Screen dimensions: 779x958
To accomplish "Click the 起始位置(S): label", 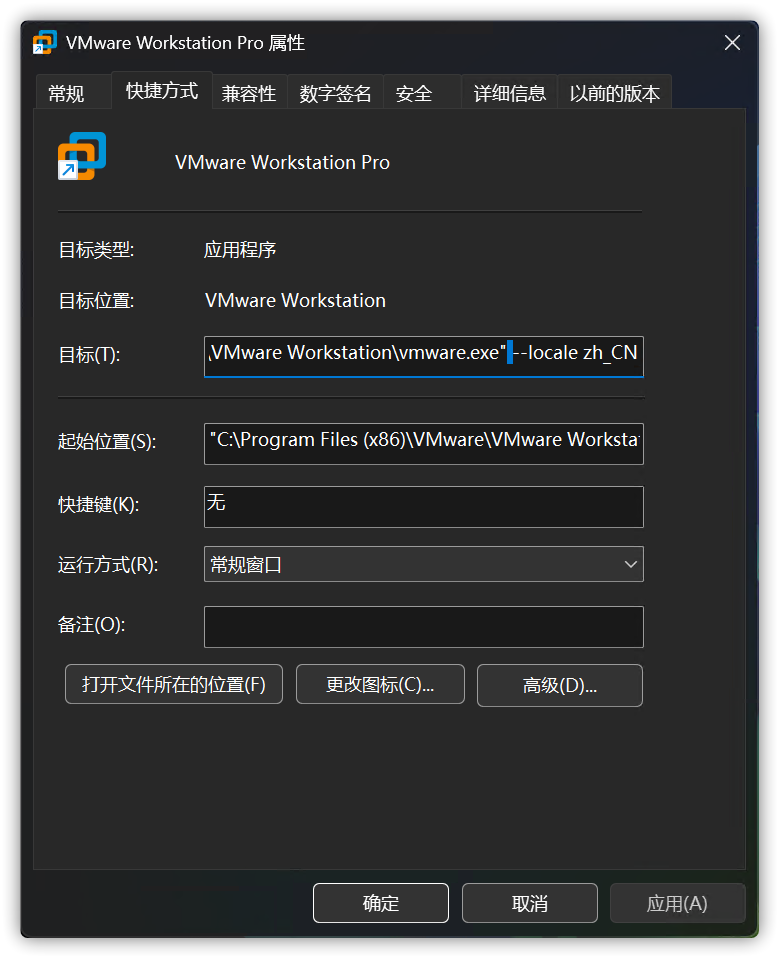I will coord(107,441).
